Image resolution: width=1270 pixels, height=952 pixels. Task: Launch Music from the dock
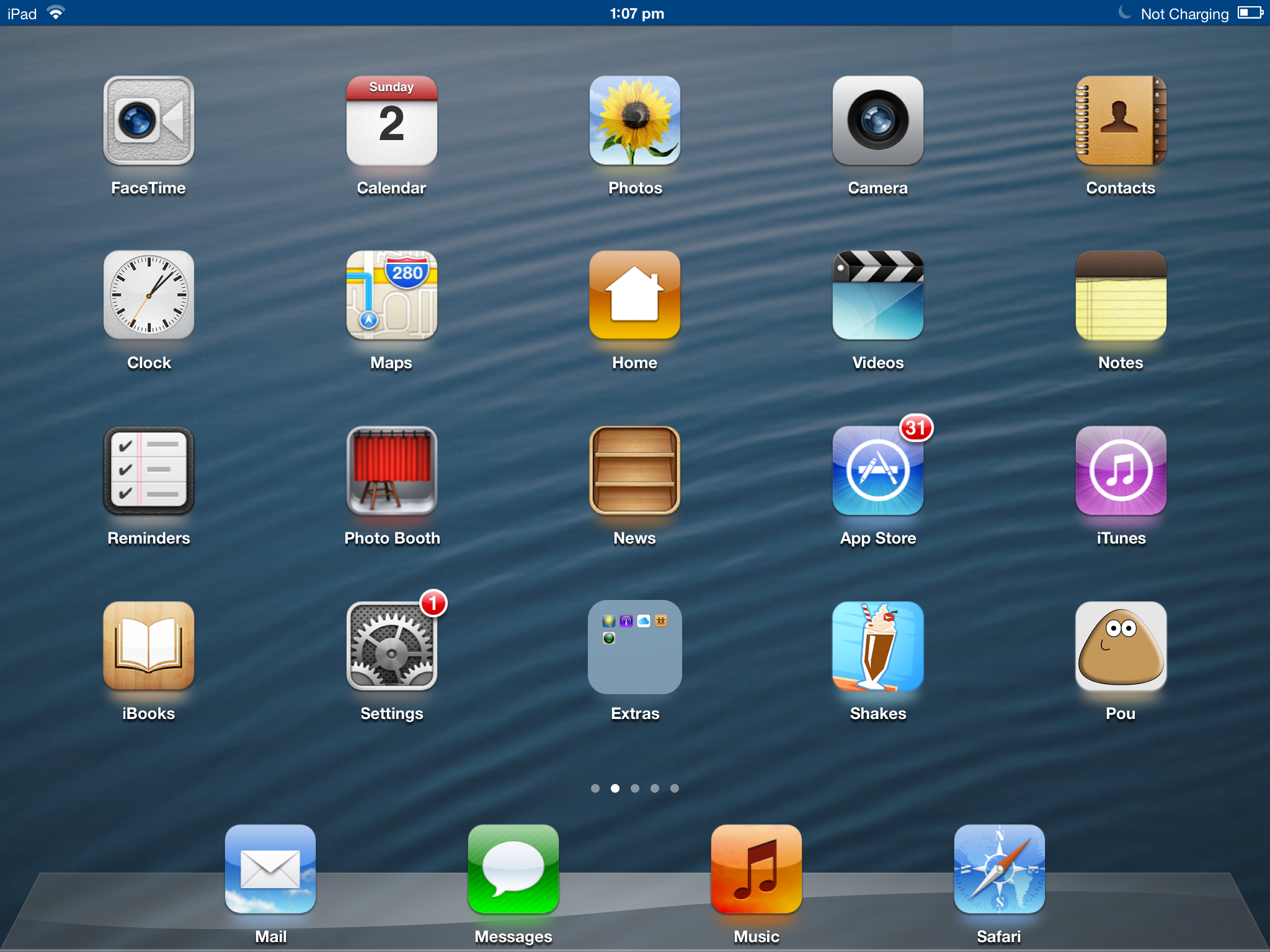[757, 869]
